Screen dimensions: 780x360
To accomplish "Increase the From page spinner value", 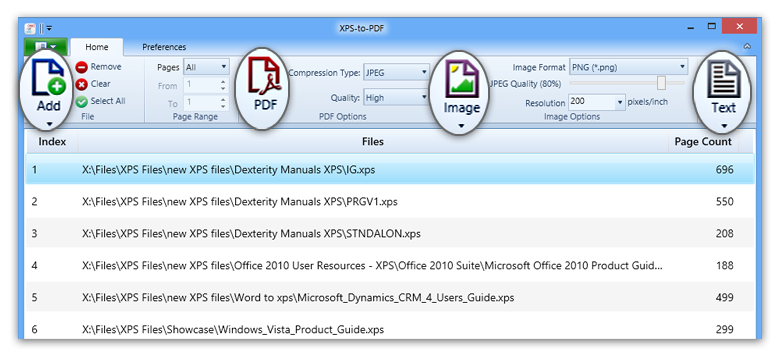I will [223, 82].
